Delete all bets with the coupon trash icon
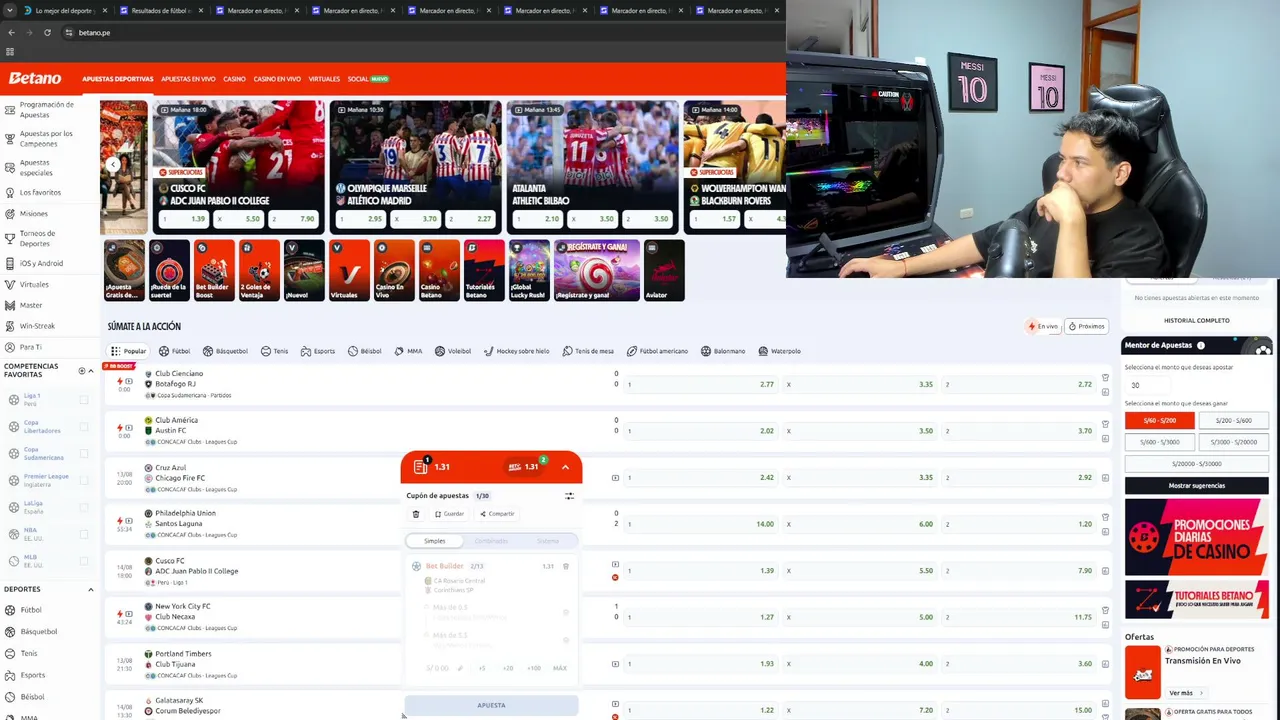Screen dimensions: 1280x720 point(416,514)
